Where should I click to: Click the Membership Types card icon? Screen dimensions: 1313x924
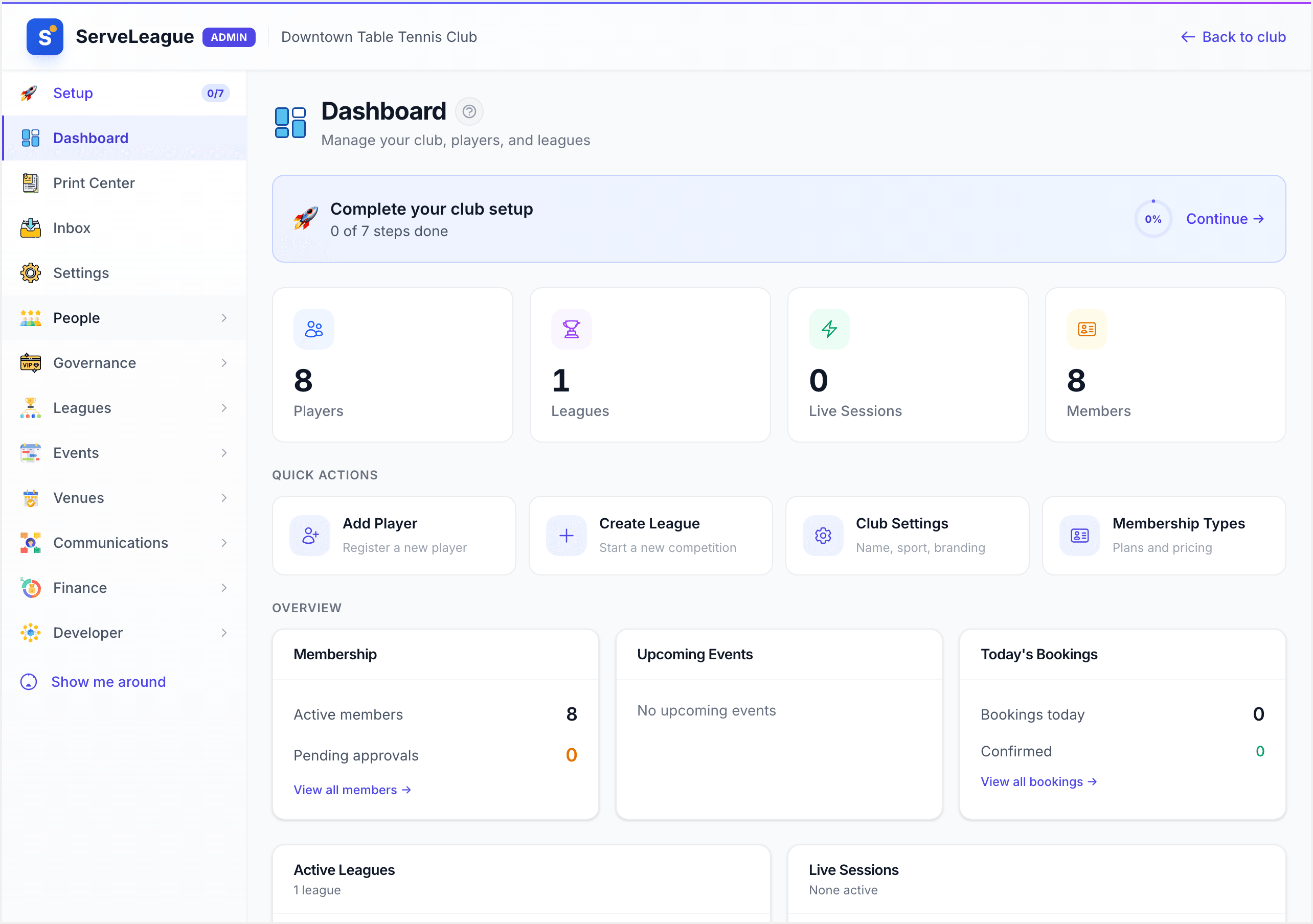tap(1080, 536)
